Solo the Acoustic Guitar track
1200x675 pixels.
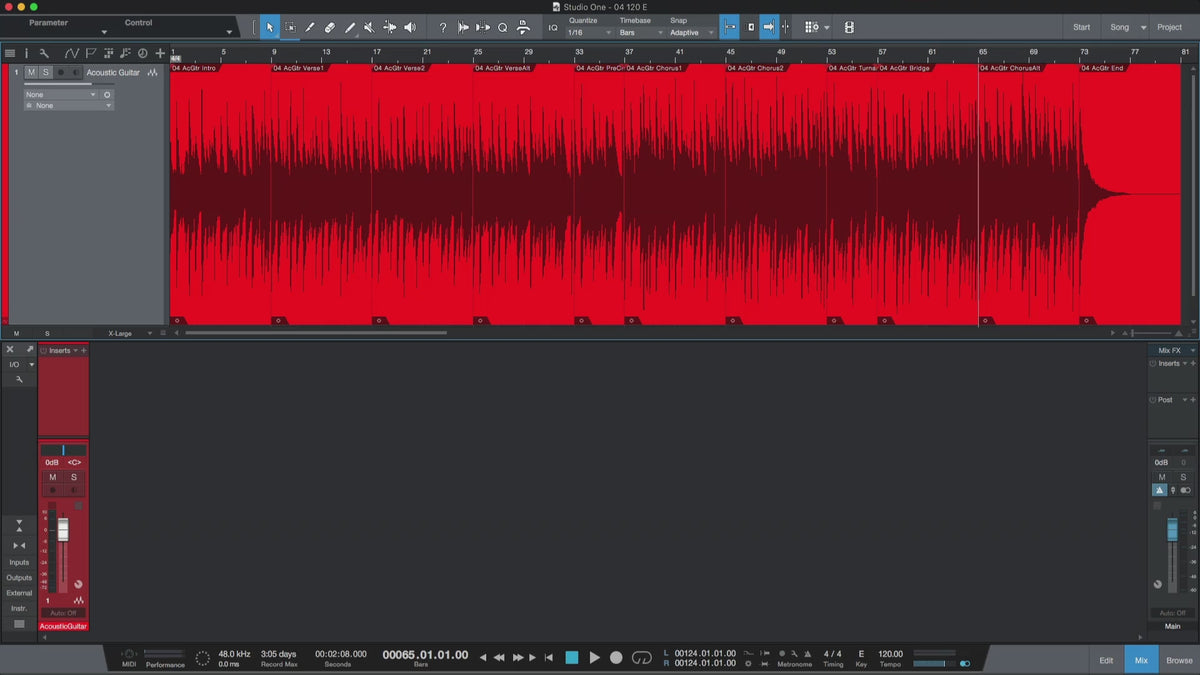45,72
